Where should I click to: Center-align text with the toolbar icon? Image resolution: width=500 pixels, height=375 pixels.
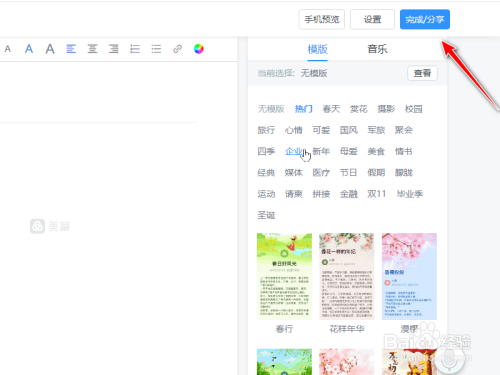pyautogui.click(x=92, y=49)
